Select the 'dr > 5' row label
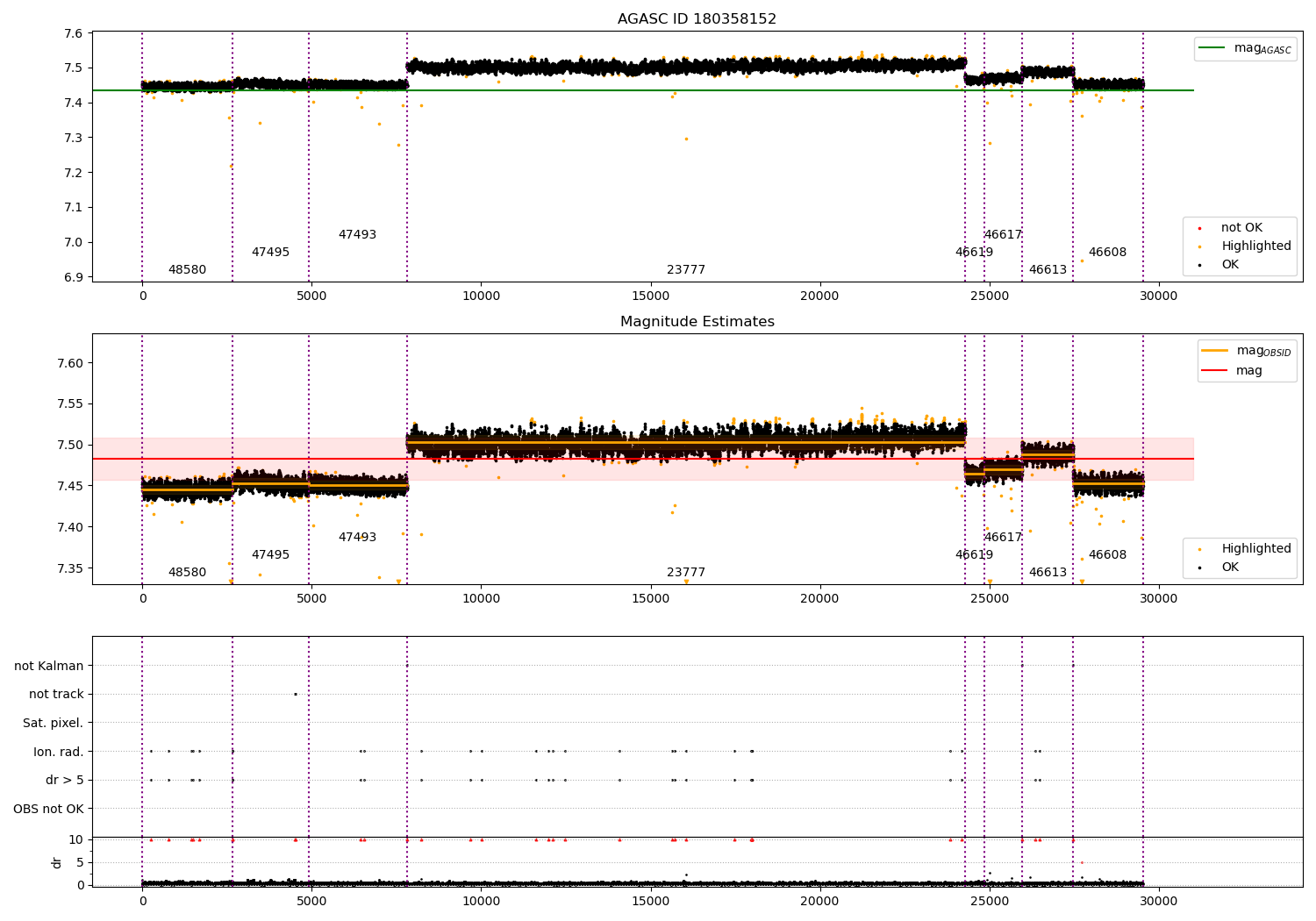1316x921 pixels. 64,780
